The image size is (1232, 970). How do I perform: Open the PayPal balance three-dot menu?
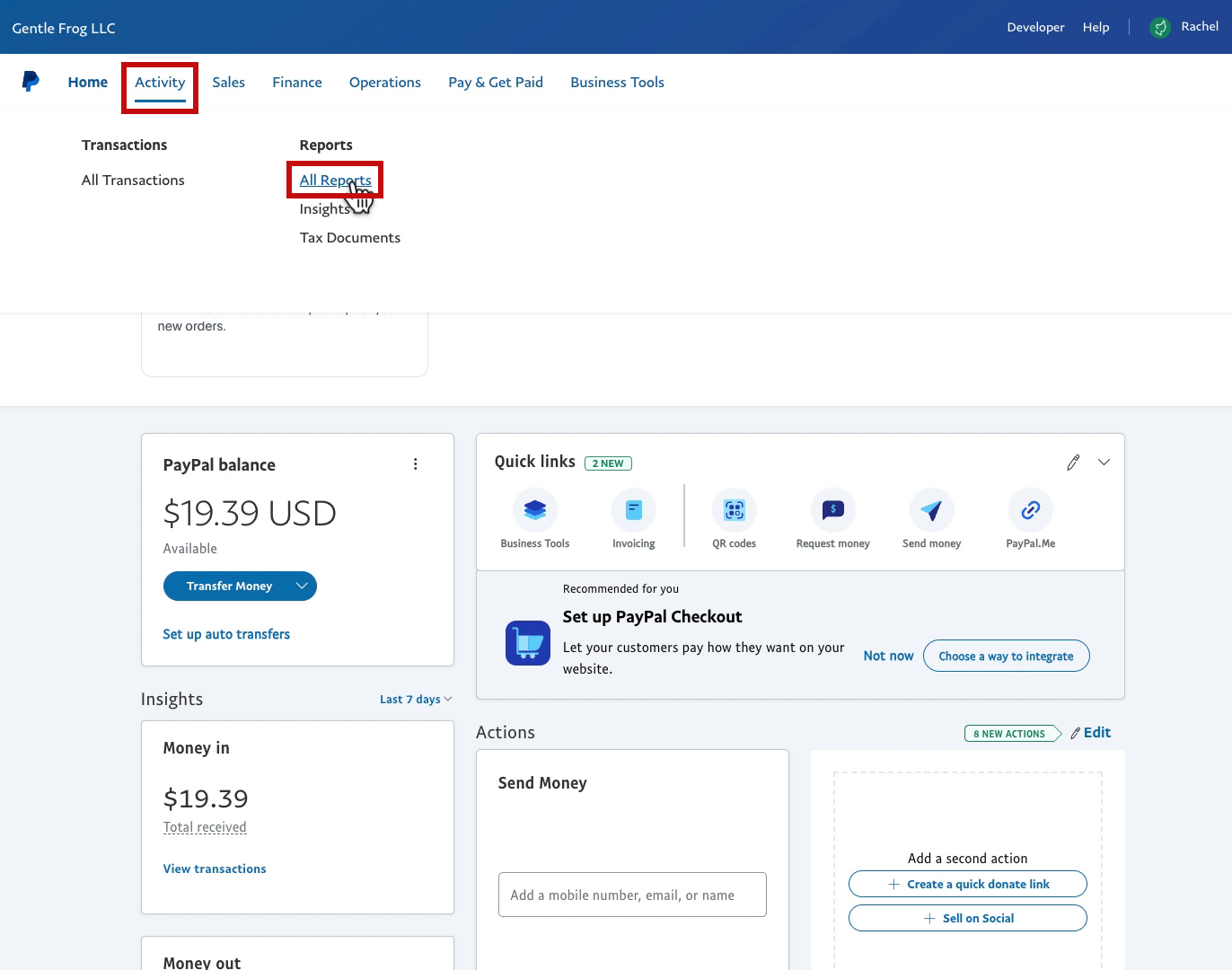415,464
